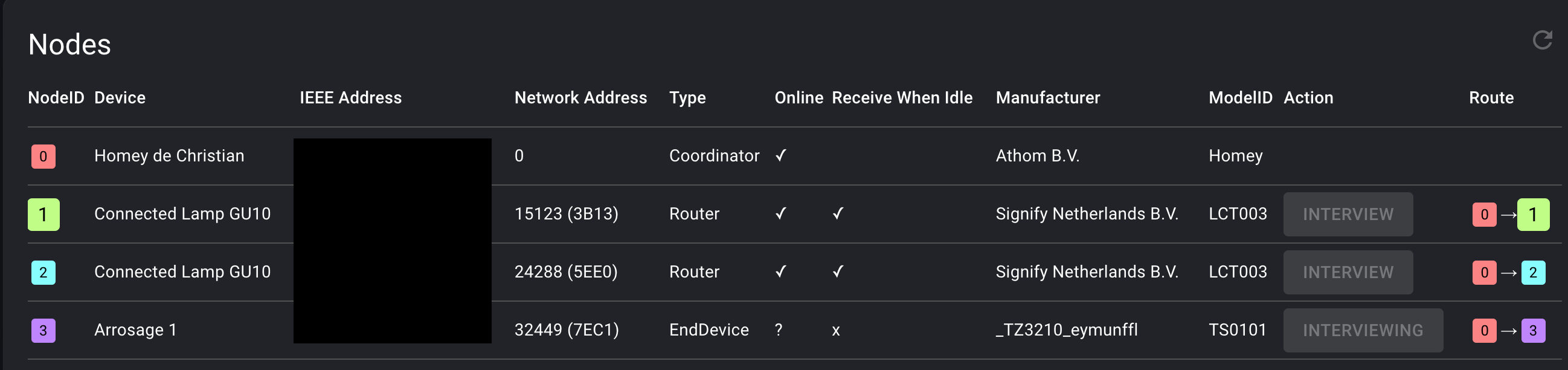This screenshot has height=370, width=1568.
Task: Click Interview button for node 2 lamp
Action: [1347, 272]
